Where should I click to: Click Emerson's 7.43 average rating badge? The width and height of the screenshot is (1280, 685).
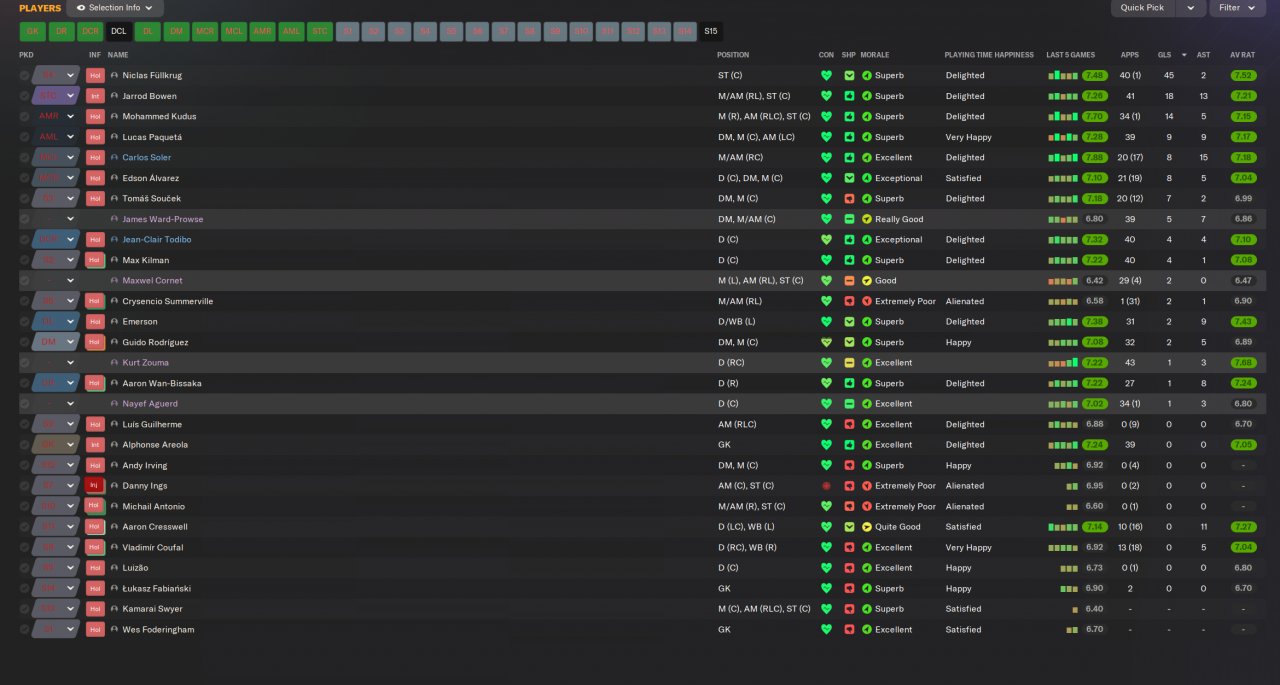point(1244,322)
